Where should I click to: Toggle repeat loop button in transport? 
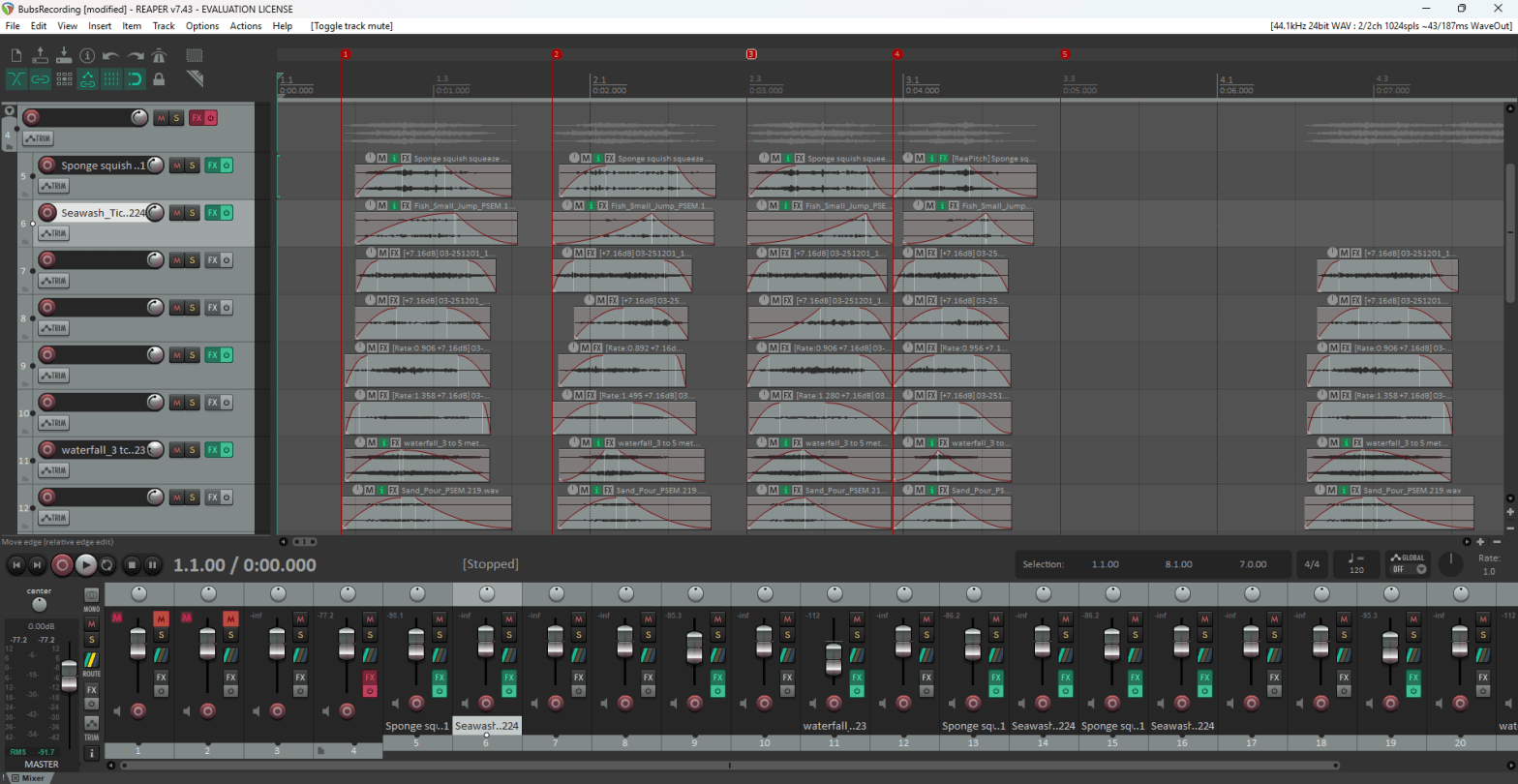[x=106, y=564]
